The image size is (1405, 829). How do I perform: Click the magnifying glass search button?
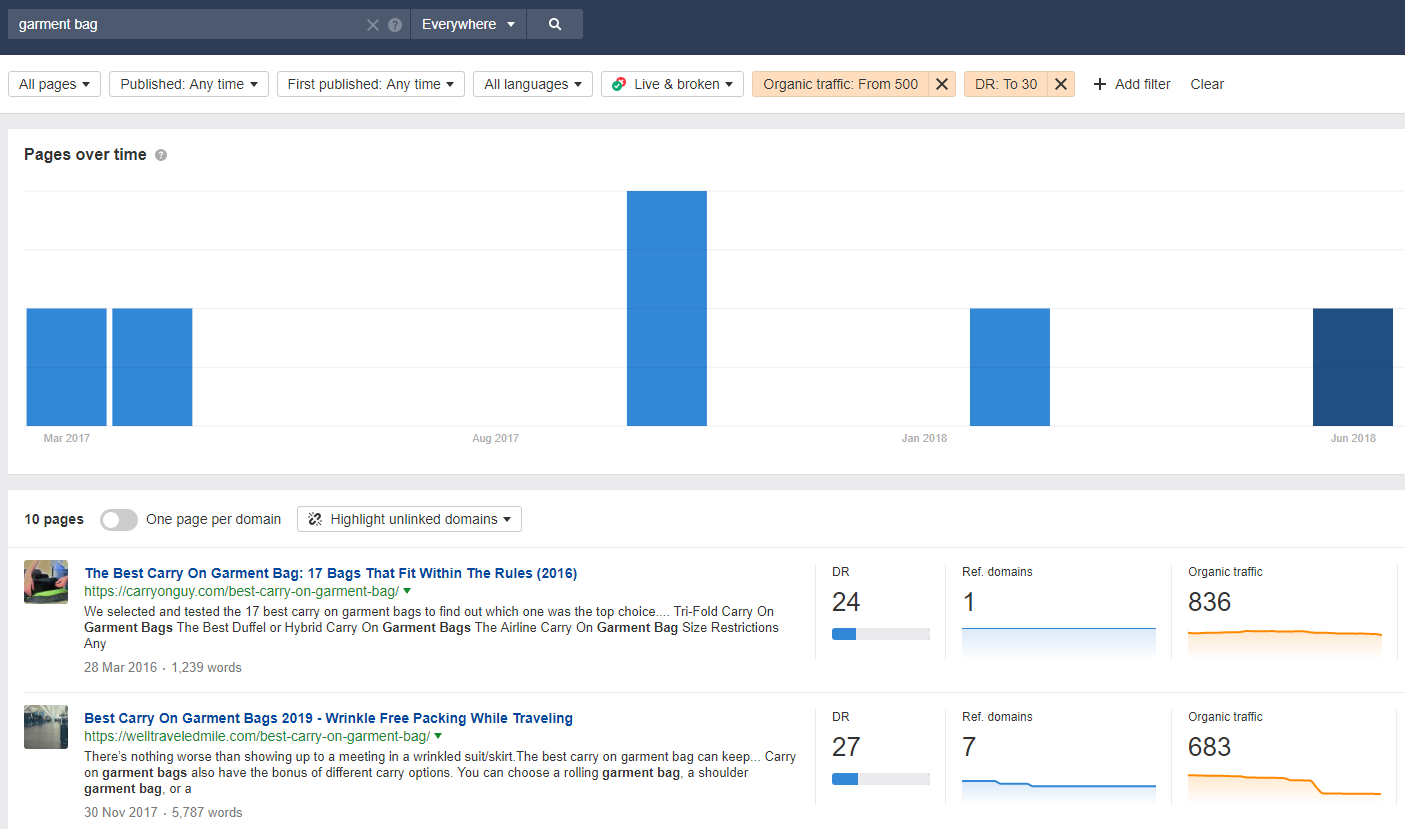[555, 24]
